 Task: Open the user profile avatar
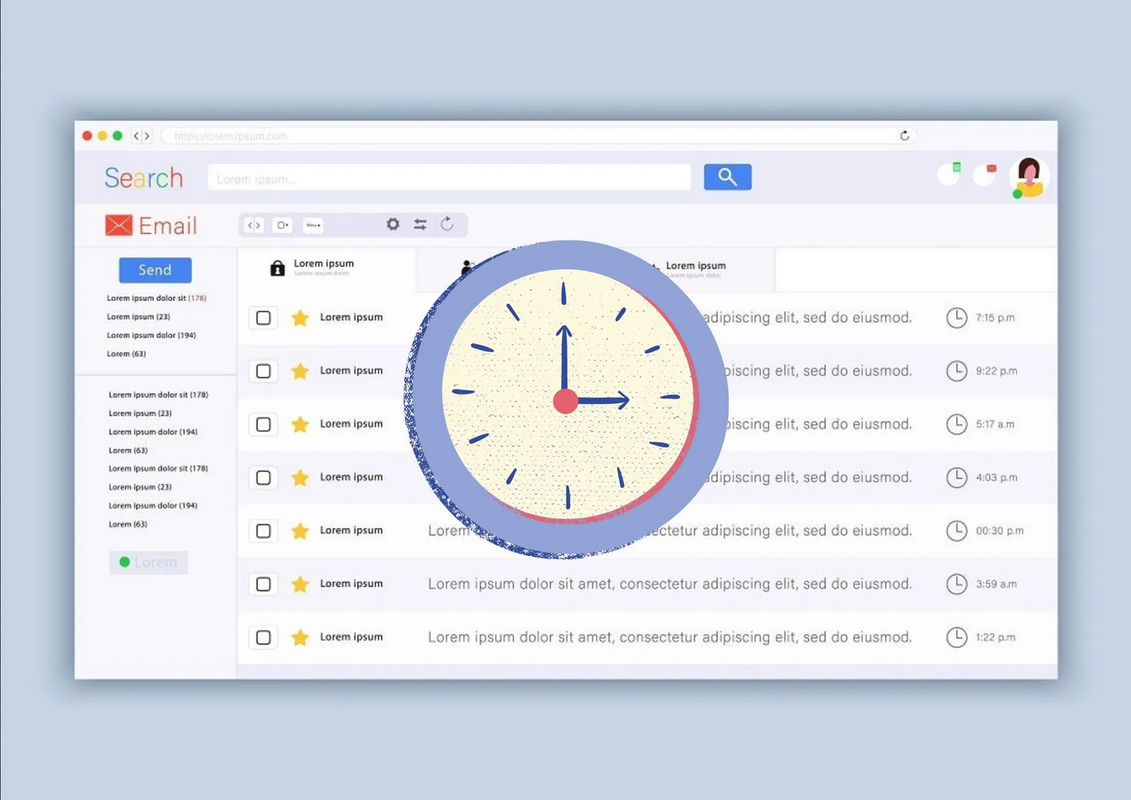pos(1029,177)
